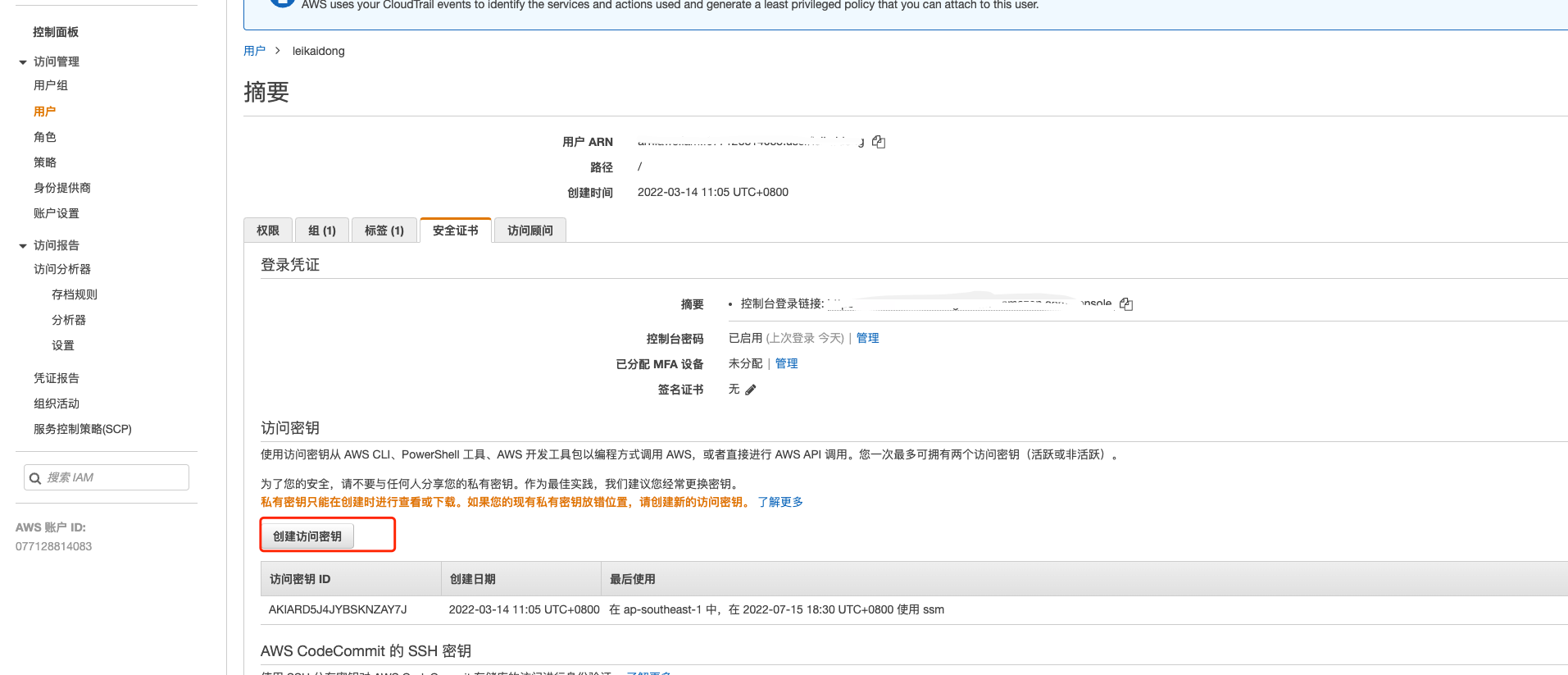
Task: Click the AWS account ID 077128814083
Action: click(54, 546)
